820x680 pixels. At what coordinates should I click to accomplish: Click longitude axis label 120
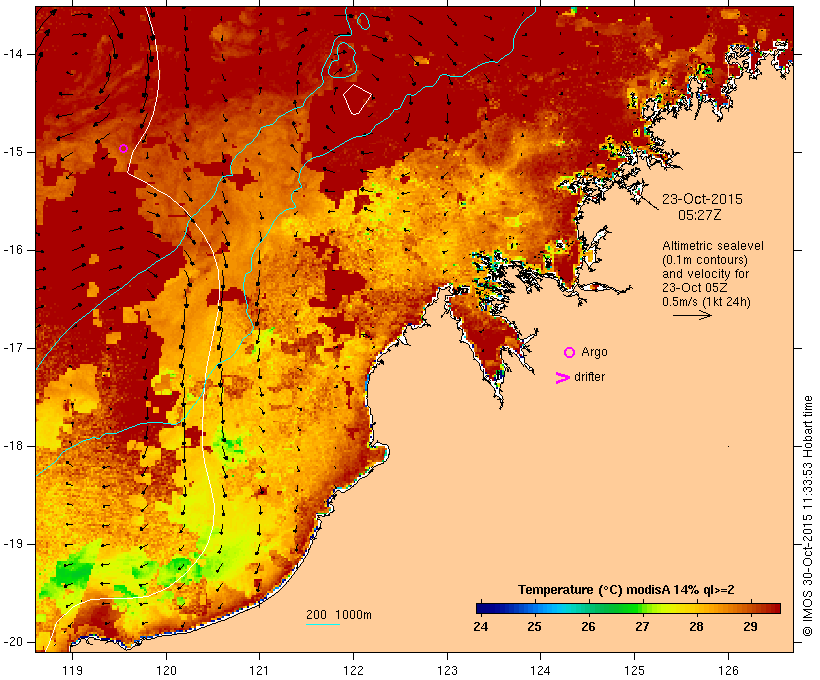(166, 670)
